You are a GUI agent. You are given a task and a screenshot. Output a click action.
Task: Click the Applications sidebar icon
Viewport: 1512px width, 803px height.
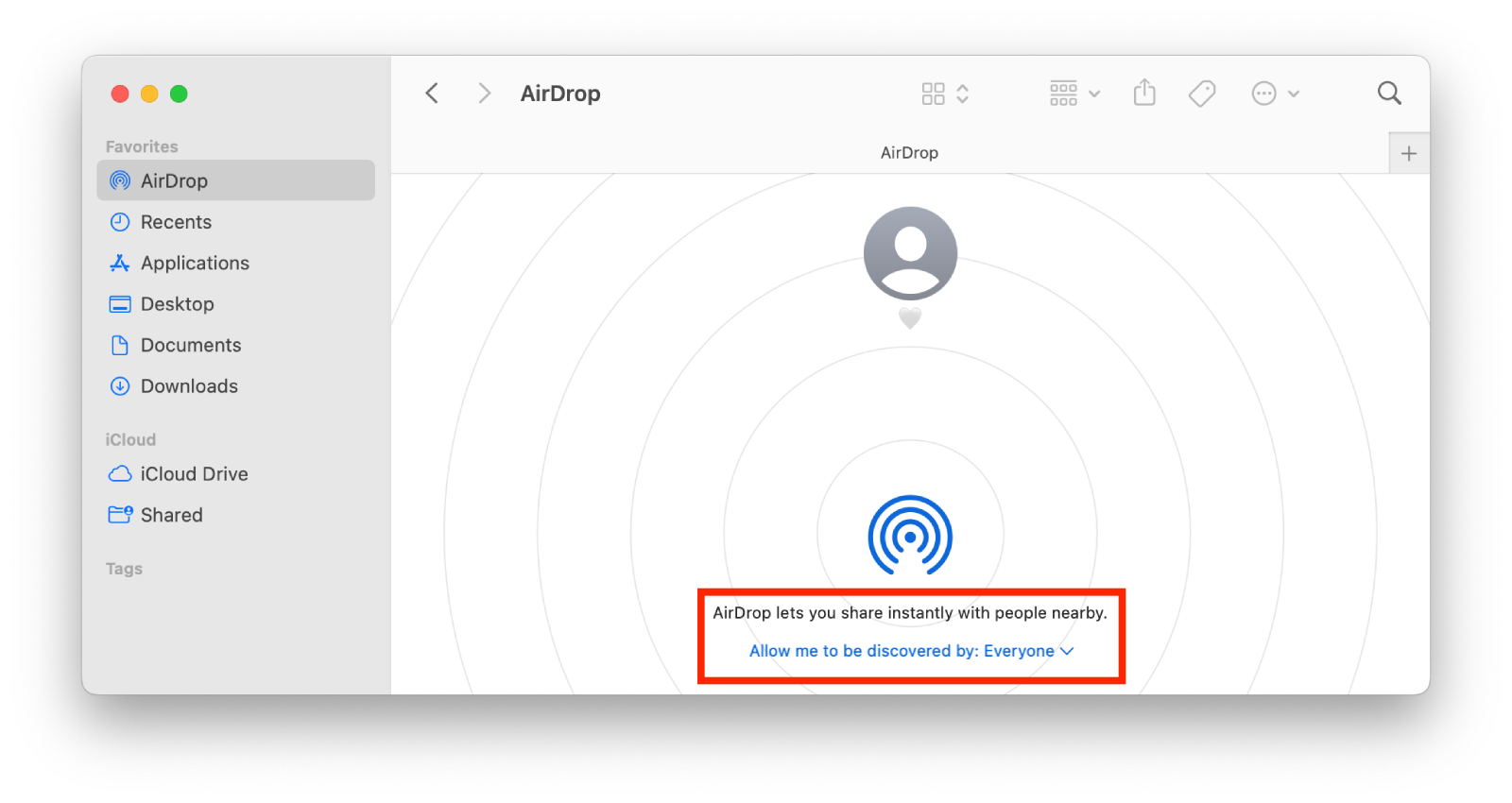[x=120, y=263]
